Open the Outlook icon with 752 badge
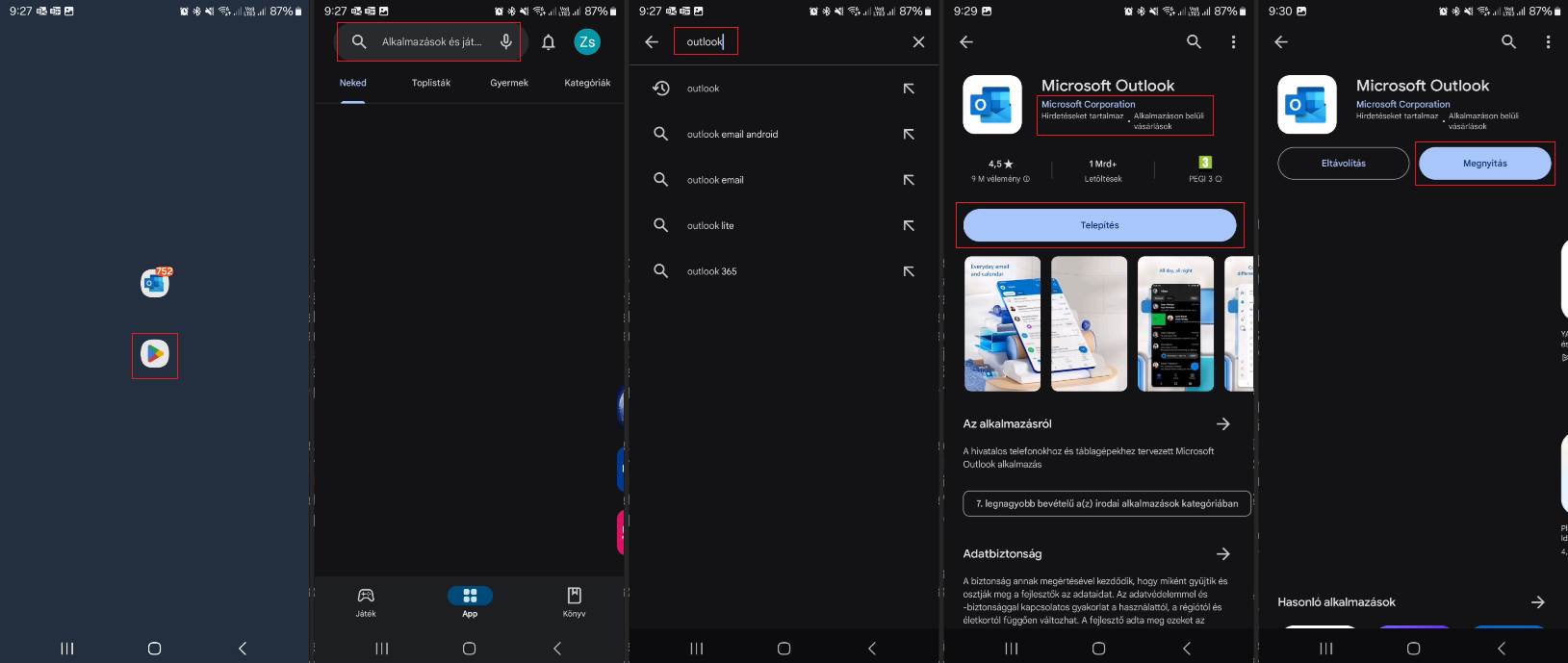 pos(155,283)
